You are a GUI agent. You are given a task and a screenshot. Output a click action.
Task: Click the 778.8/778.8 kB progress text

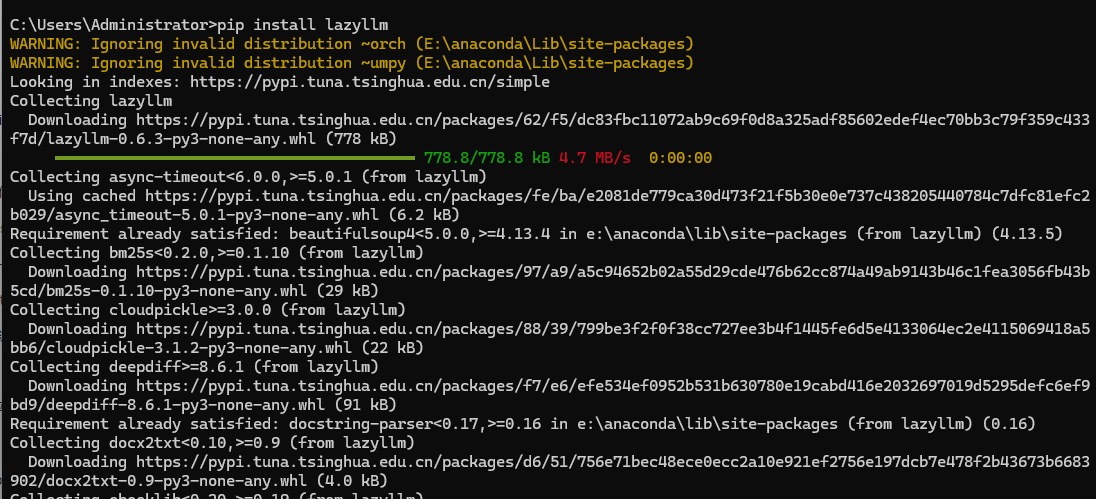(487, 158)
